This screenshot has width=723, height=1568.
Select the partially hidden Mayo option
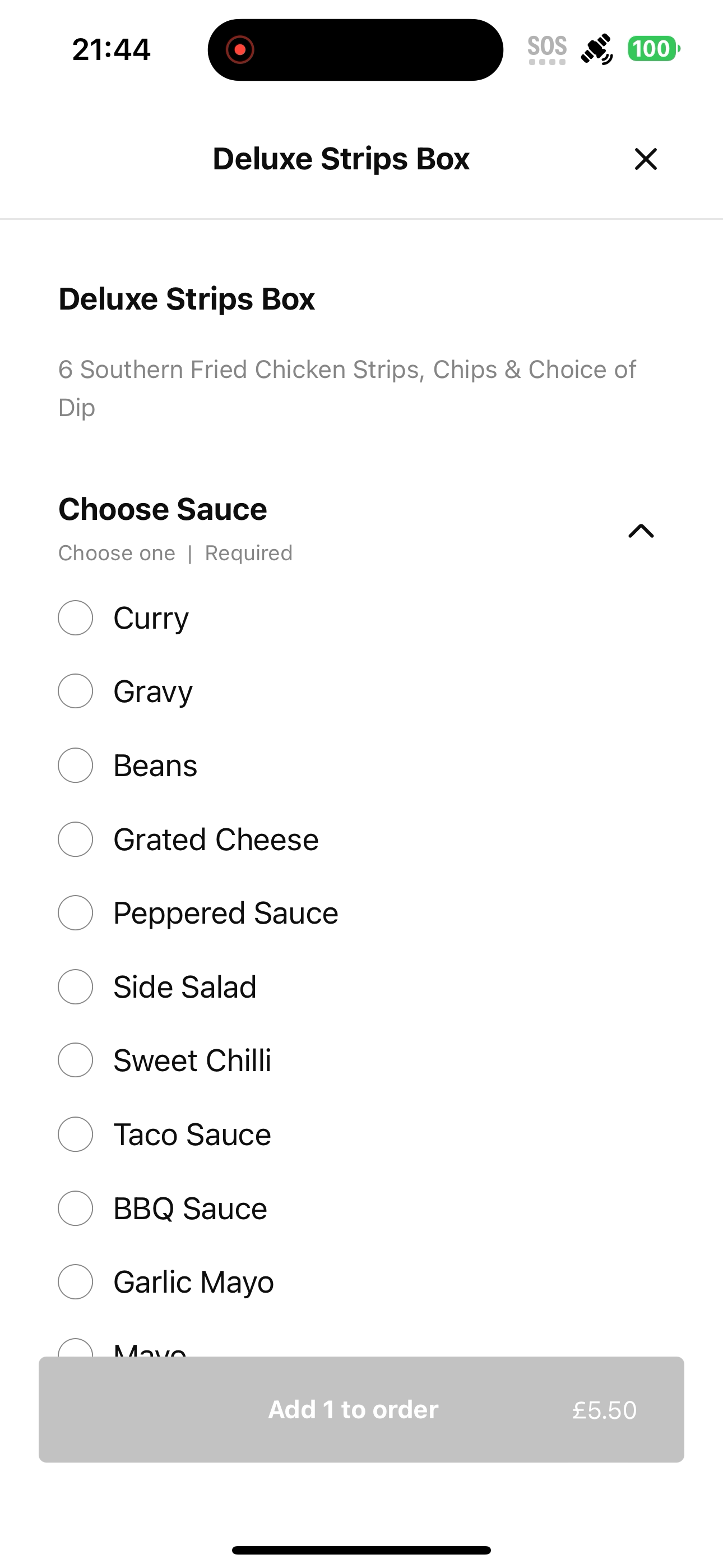[x=76, y=1348]
